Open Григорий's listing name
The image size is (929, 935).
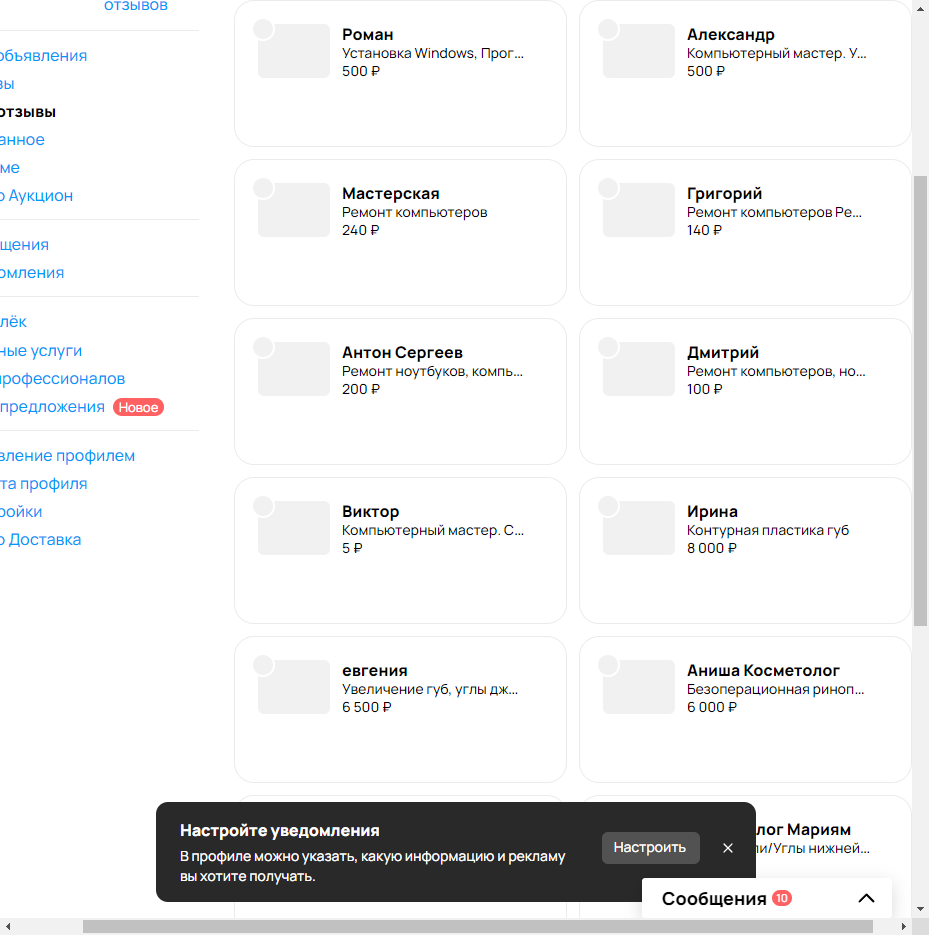[724, 194]
